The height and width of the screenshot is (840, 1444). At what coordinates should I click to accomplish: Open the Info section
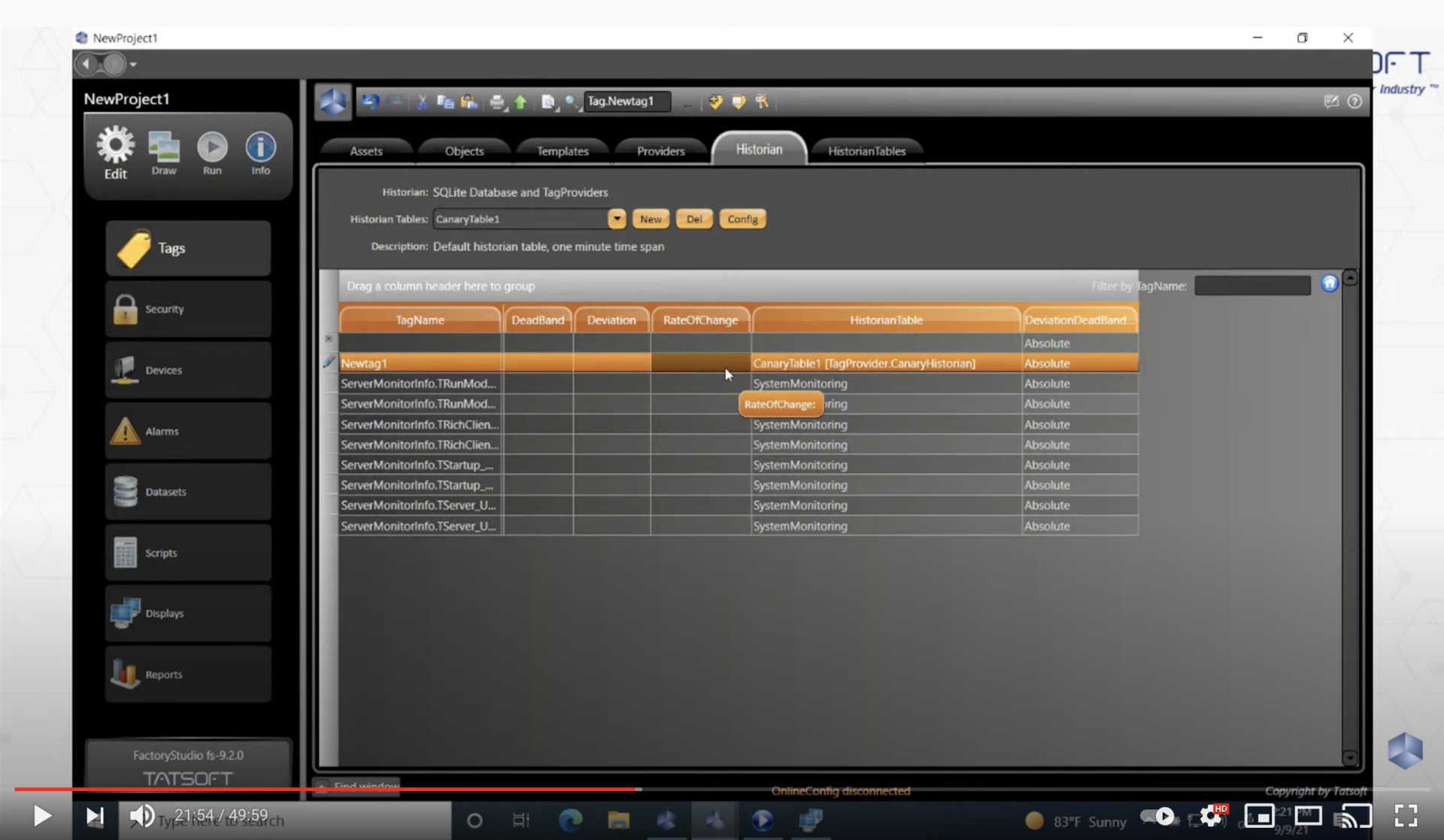260,153
